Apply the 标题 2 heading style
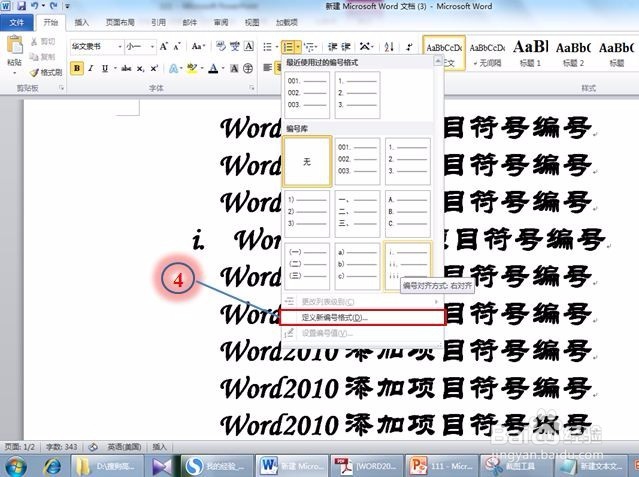Image resolution: width=639 pixels, height=477 pixels. [x=573, y=53]
